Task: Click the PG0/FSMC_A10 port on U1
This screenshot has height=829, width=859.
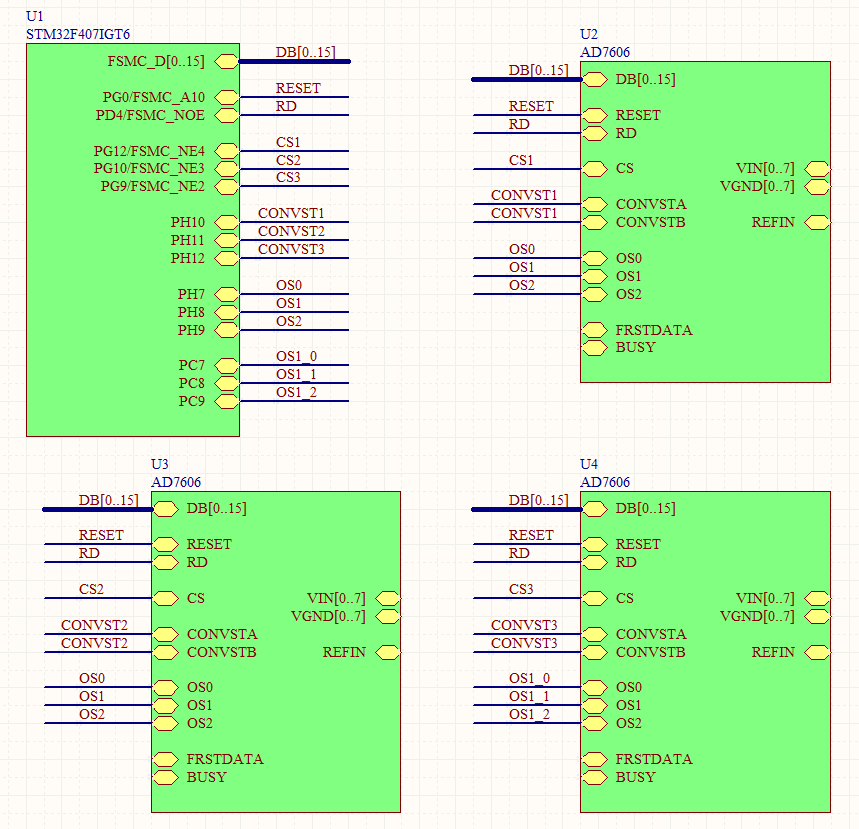Action: tap(226, 98)
